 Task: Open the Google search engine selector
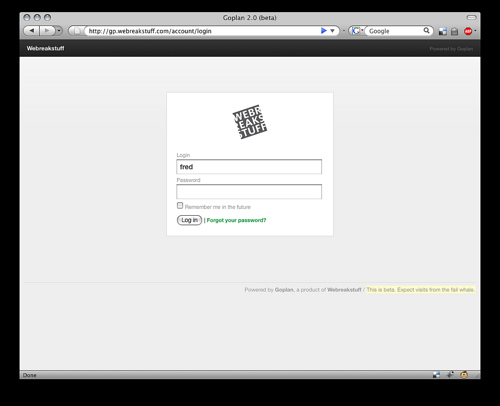coord(357,31)
